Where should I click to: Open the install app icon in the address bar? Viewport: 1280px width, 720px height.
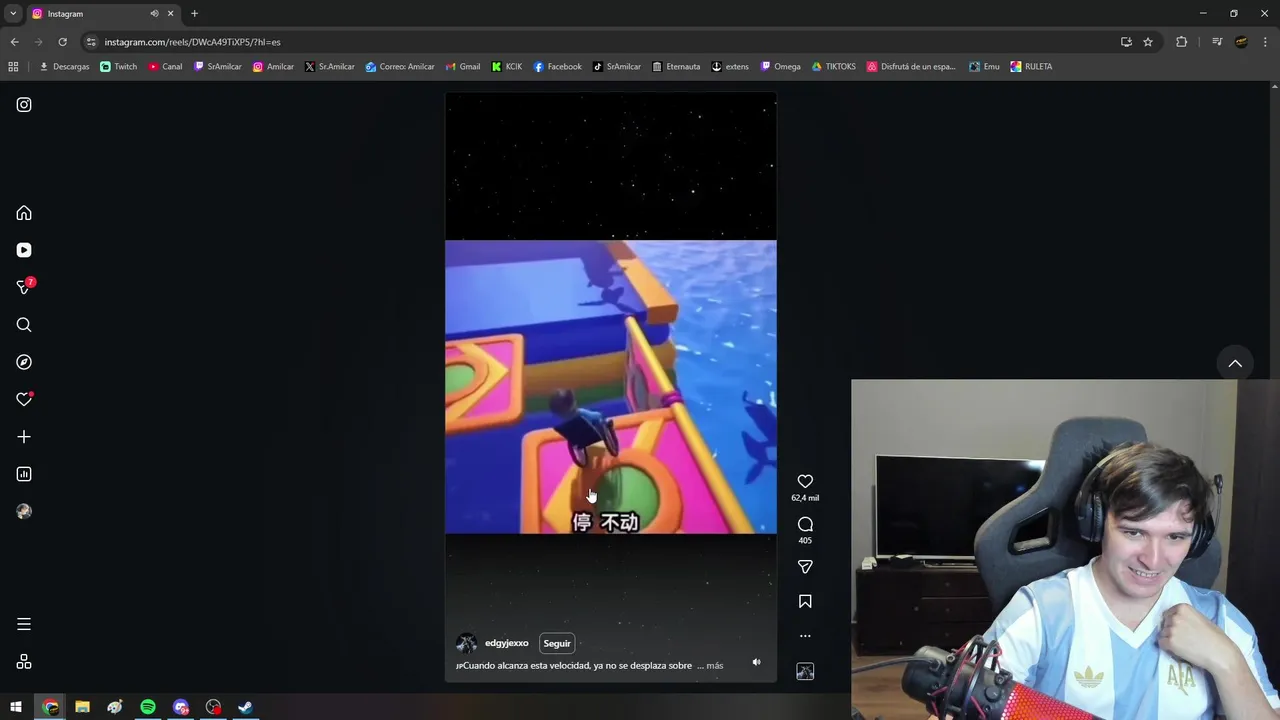[1126, 42]
